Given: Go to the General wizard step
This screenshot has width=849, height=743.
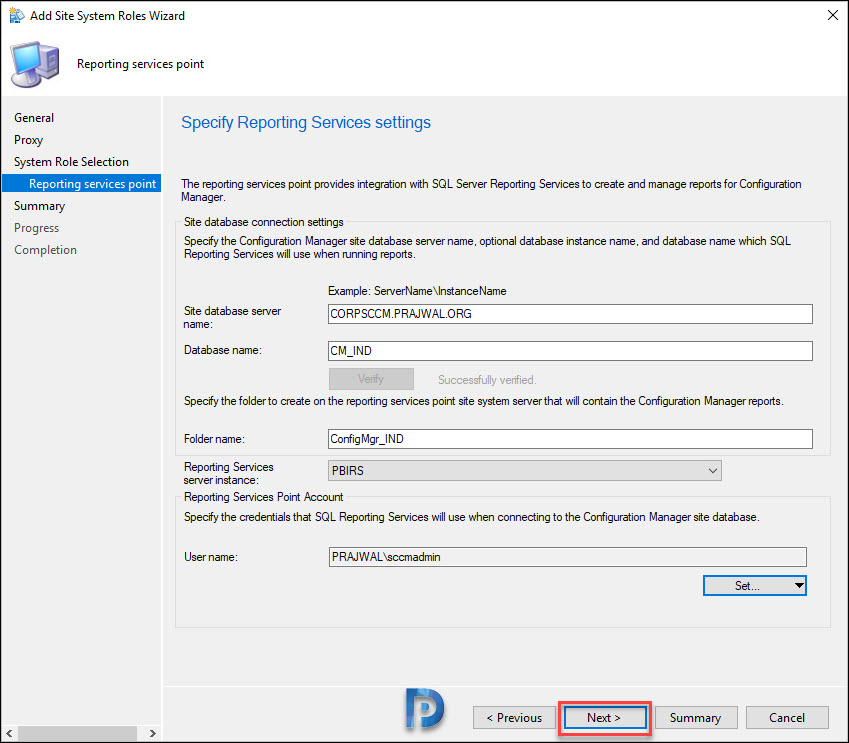Looking at the screenshot, I should [34, 118].
